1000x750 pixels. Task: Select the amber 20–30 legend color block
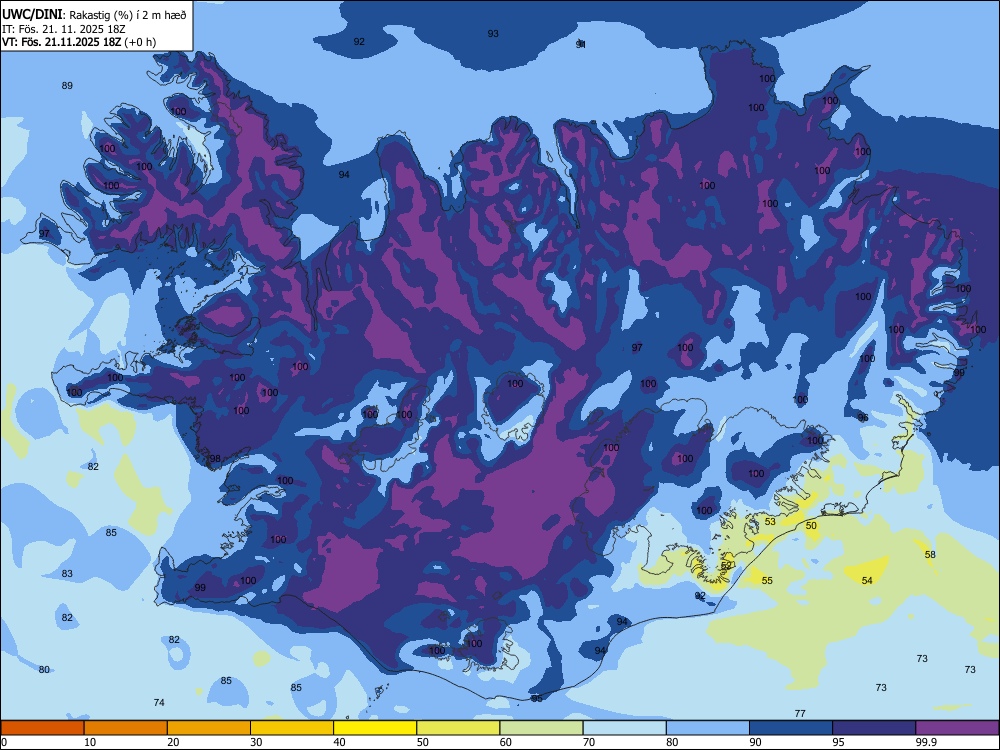click(209, 728)
